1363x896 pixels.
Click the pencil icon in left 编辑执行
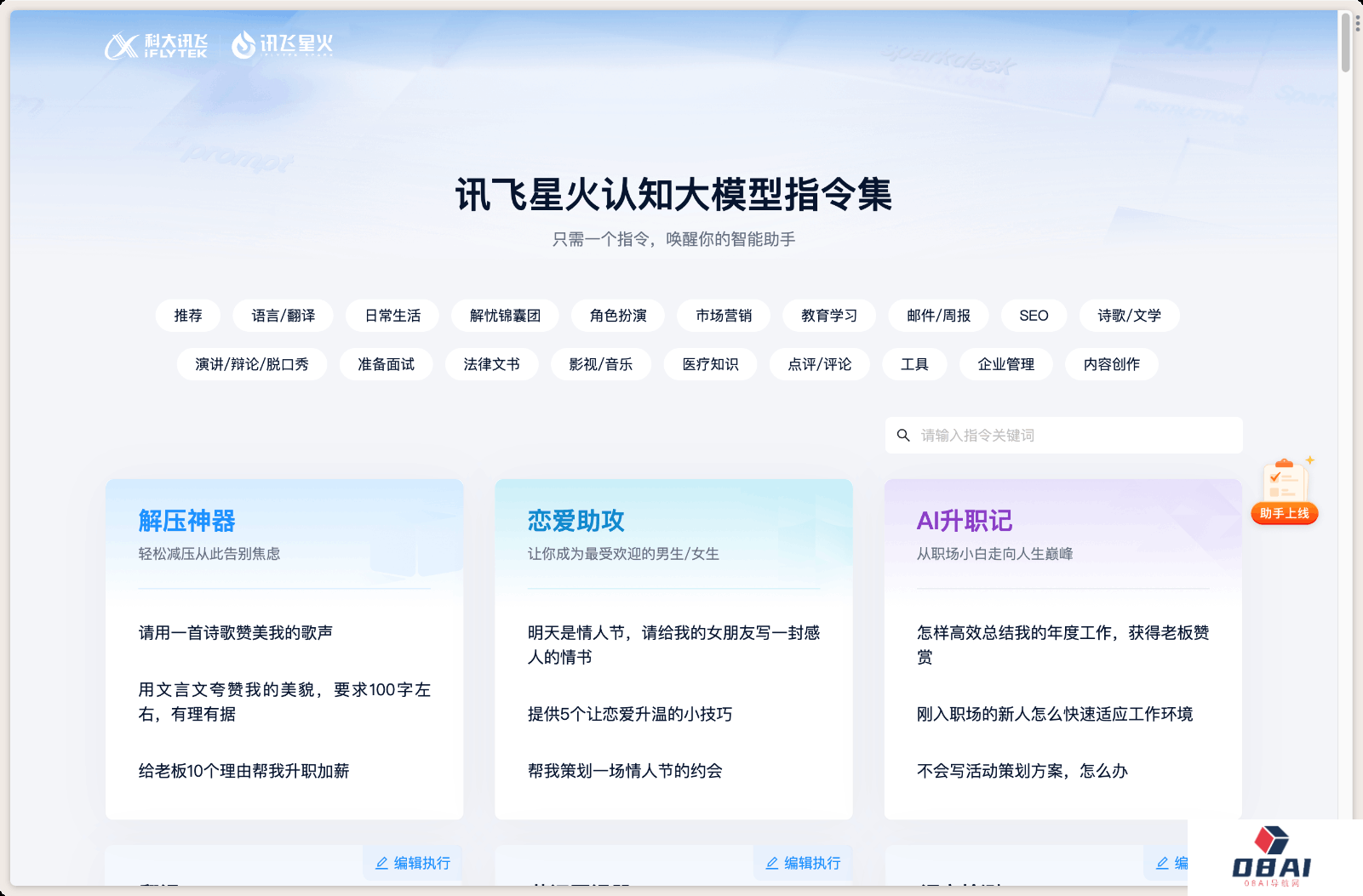click(381, 863)
